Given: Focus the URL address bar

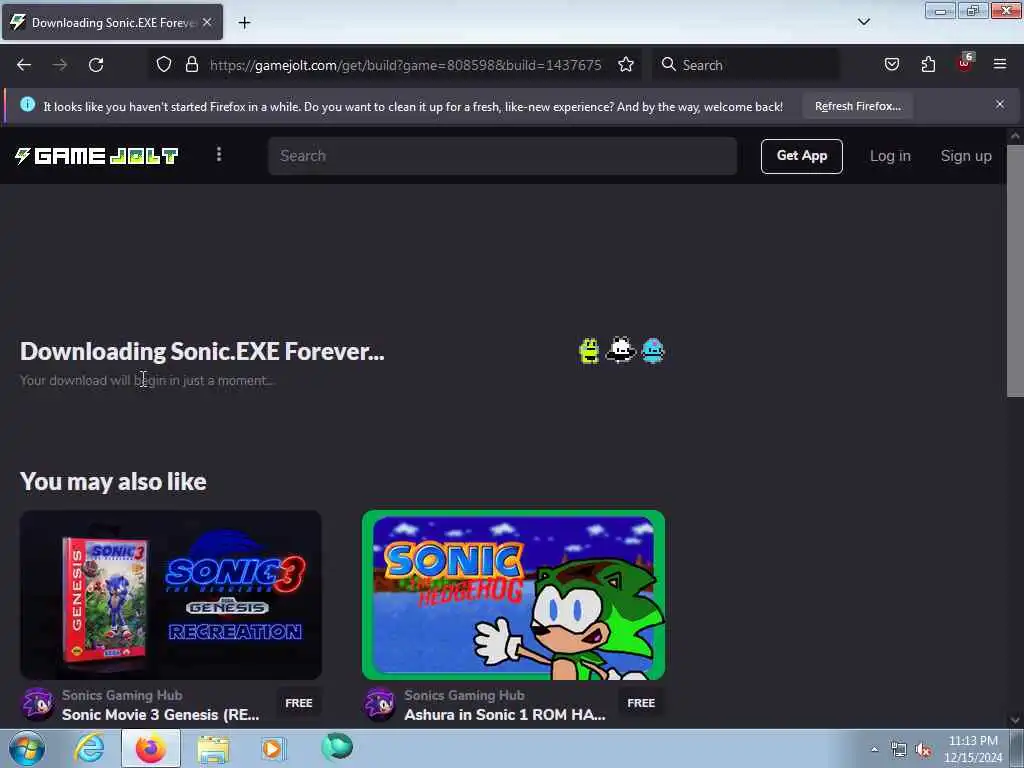Looking at the screenshot, I should [405, 65].
